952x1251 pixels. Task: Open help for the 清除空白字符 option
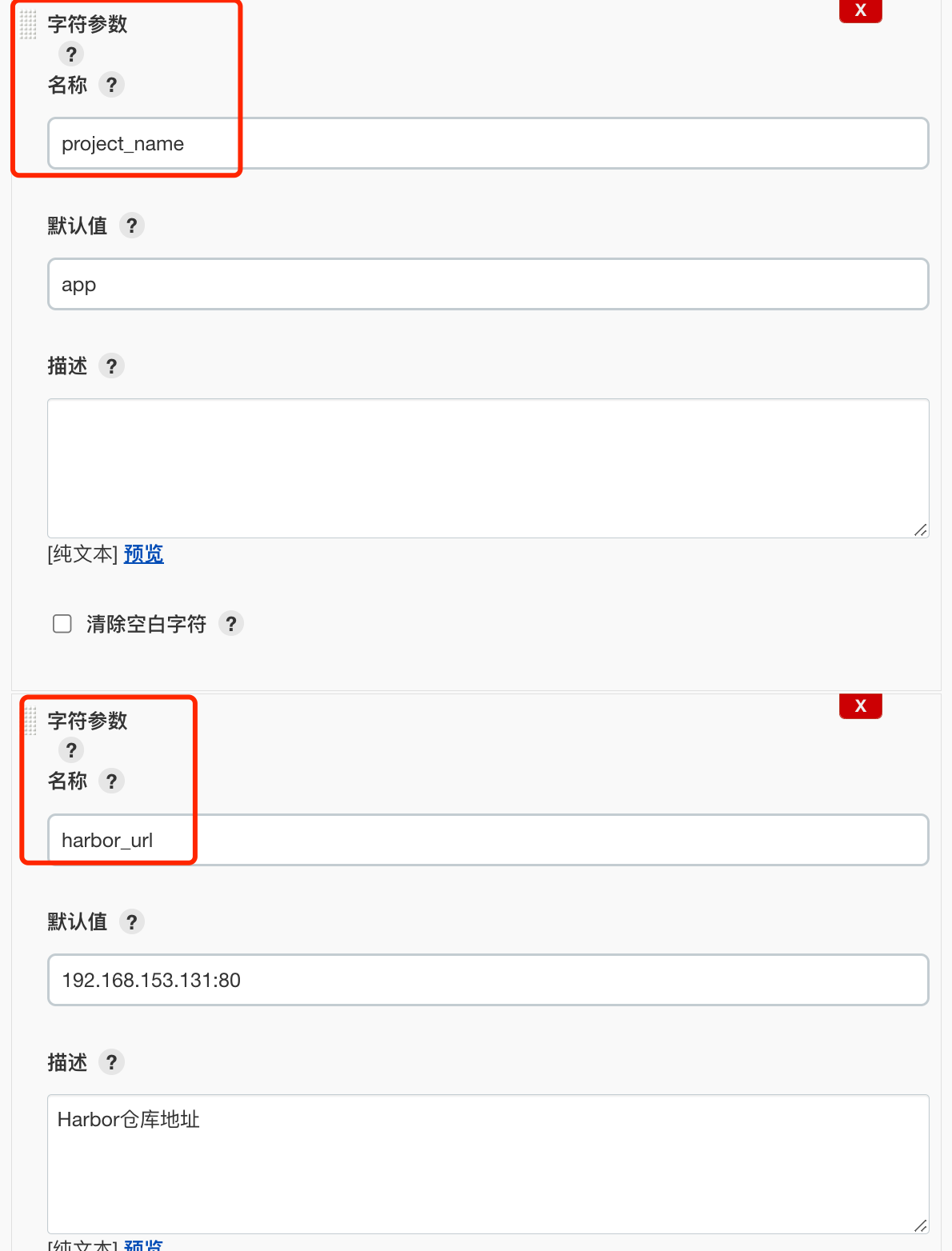click(231, 624)
